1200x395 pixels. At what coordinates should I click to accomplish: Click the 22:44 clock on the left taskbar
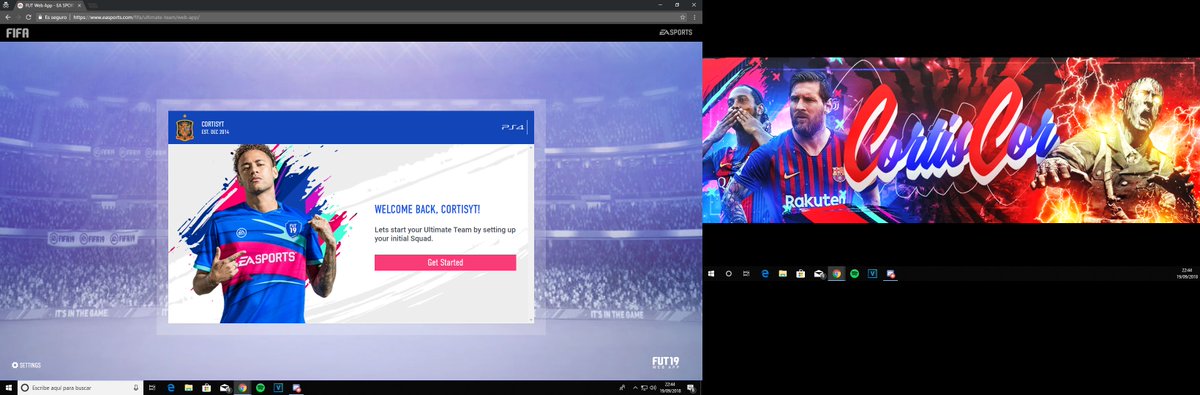(x=670, y=387)
